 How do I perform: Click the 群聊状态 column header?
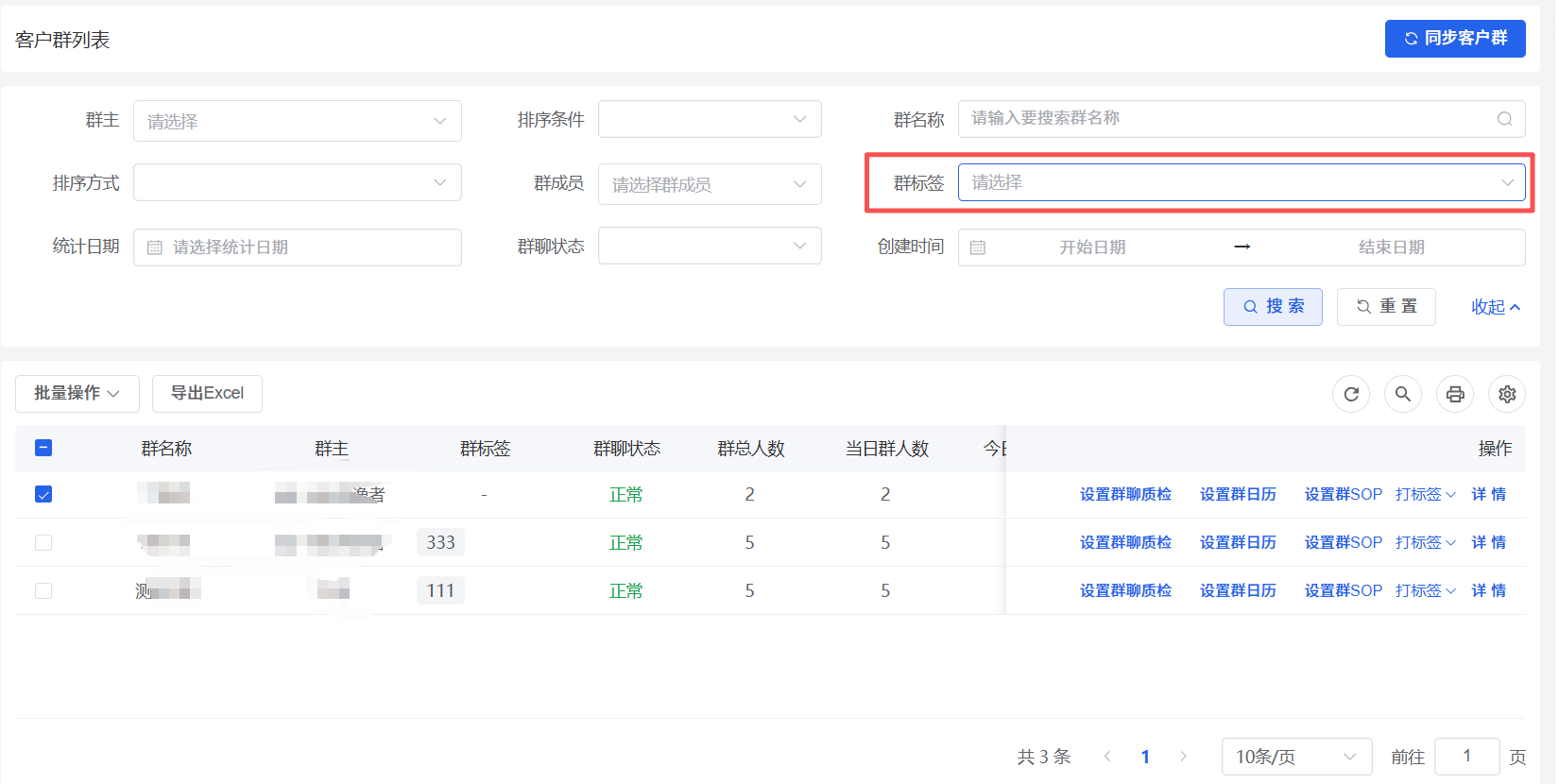click(x=626, y=449)
